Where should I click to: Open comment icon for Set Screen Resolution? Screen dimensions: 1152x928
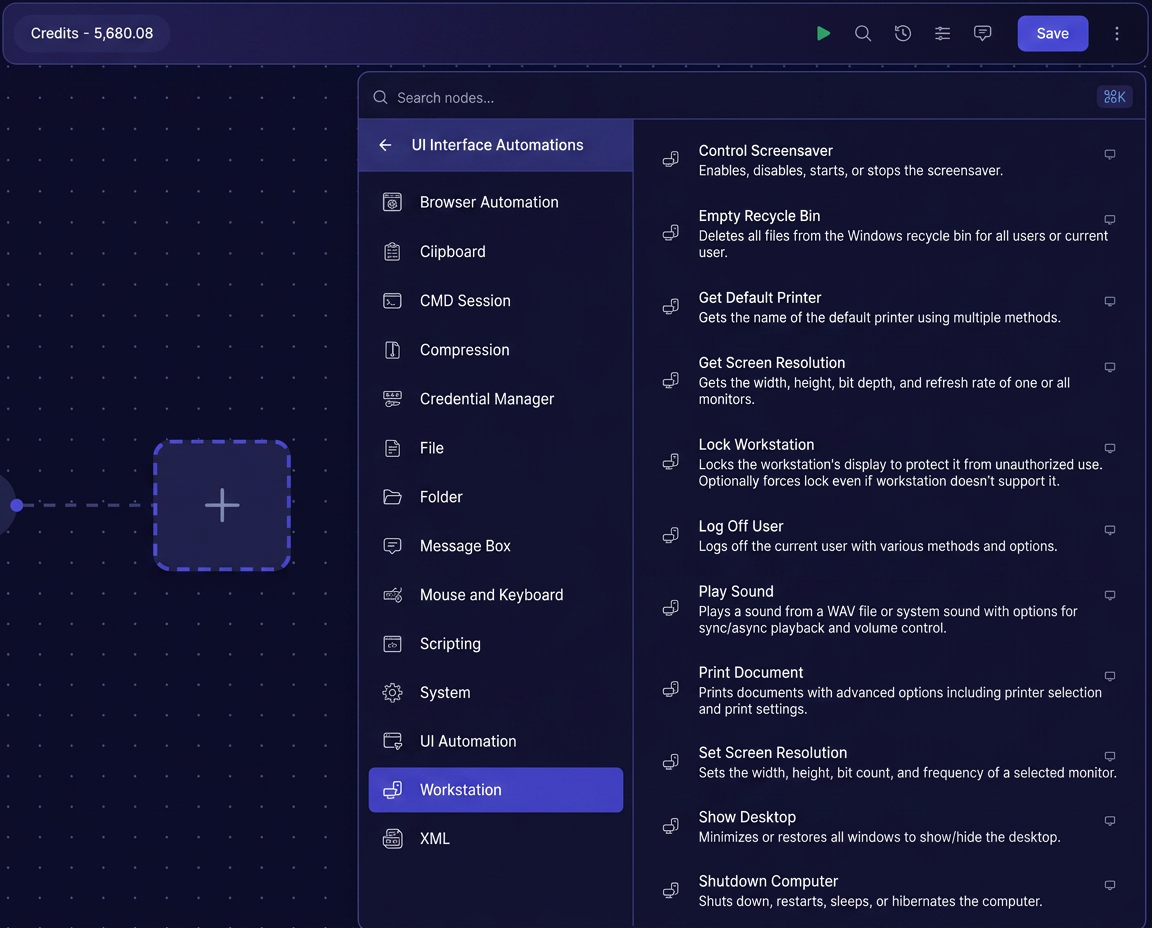tap(1109, 756)
